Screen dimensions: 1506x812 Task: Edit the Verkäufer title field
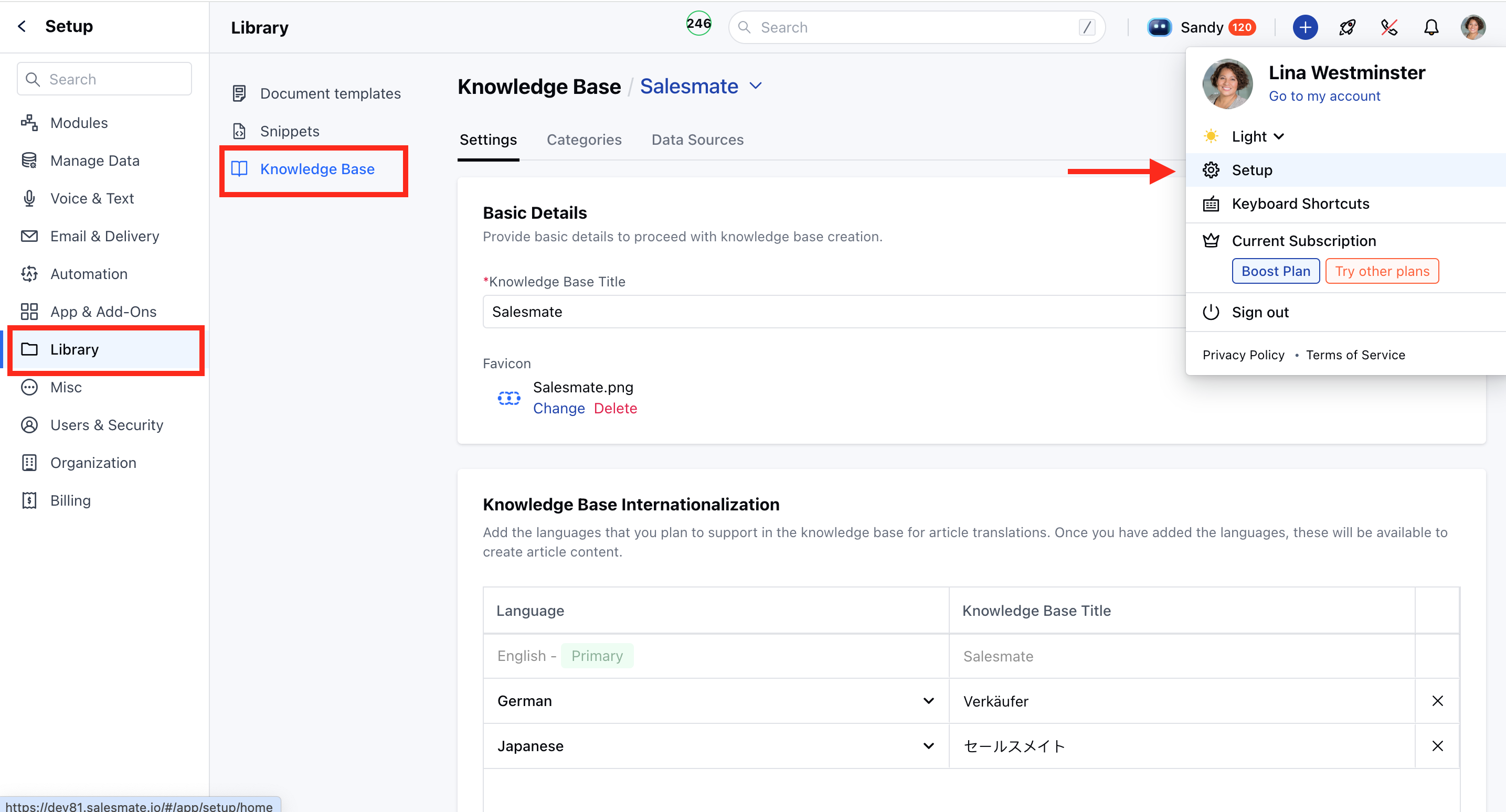(x=1182, y=701)
